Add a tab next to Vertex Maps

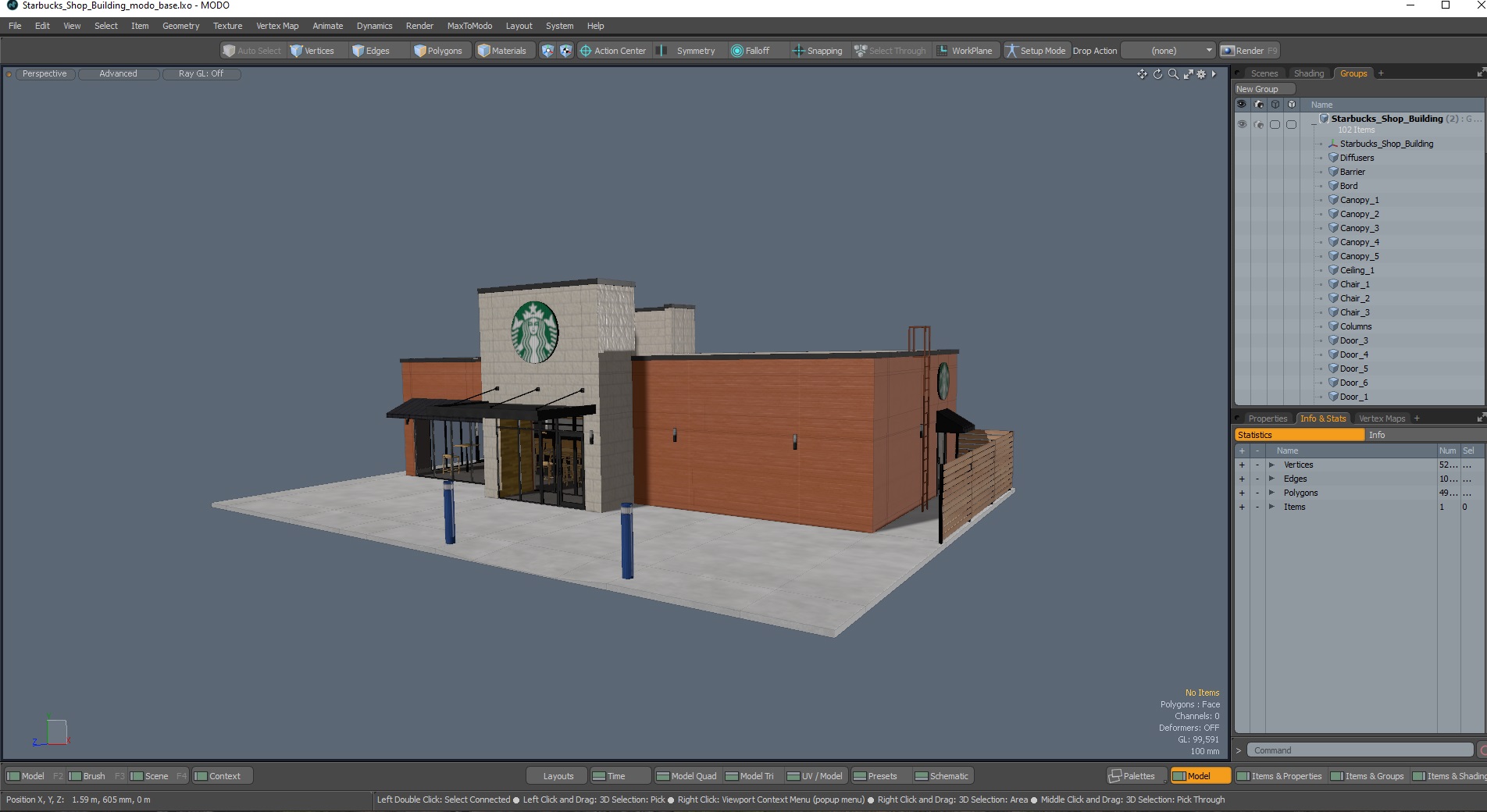tap(1417, 418)
